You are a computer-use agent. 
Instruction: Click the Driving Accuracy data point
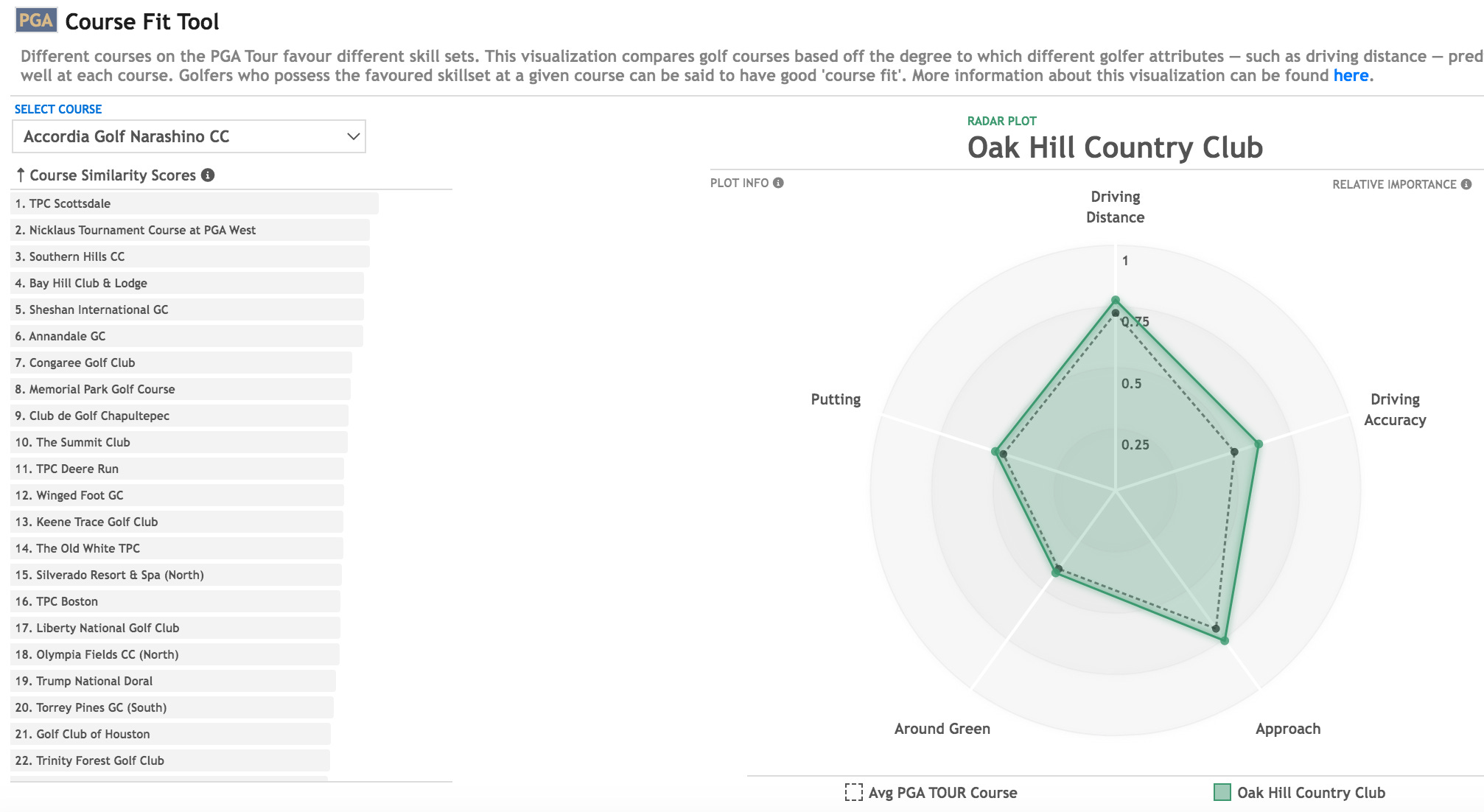(1258, 444)
